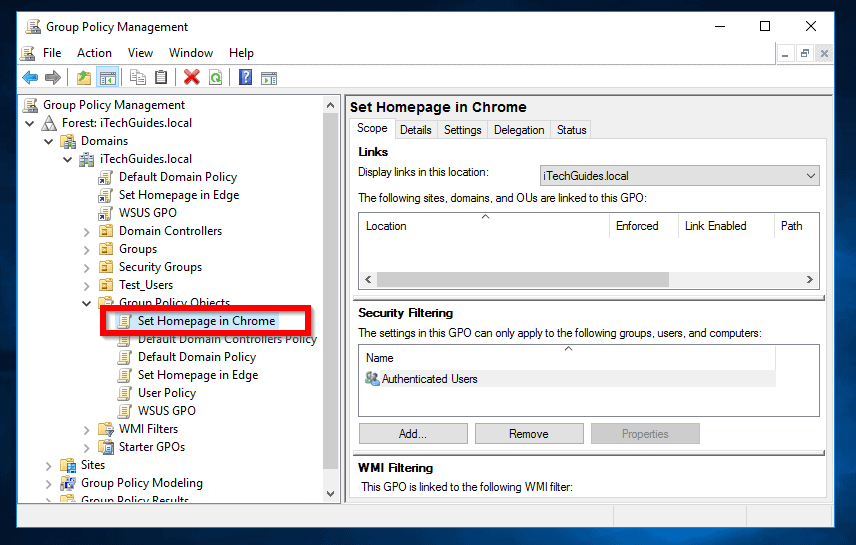
Task: Click the Name column header in Security Filtering
Action: tap(567, 358)
